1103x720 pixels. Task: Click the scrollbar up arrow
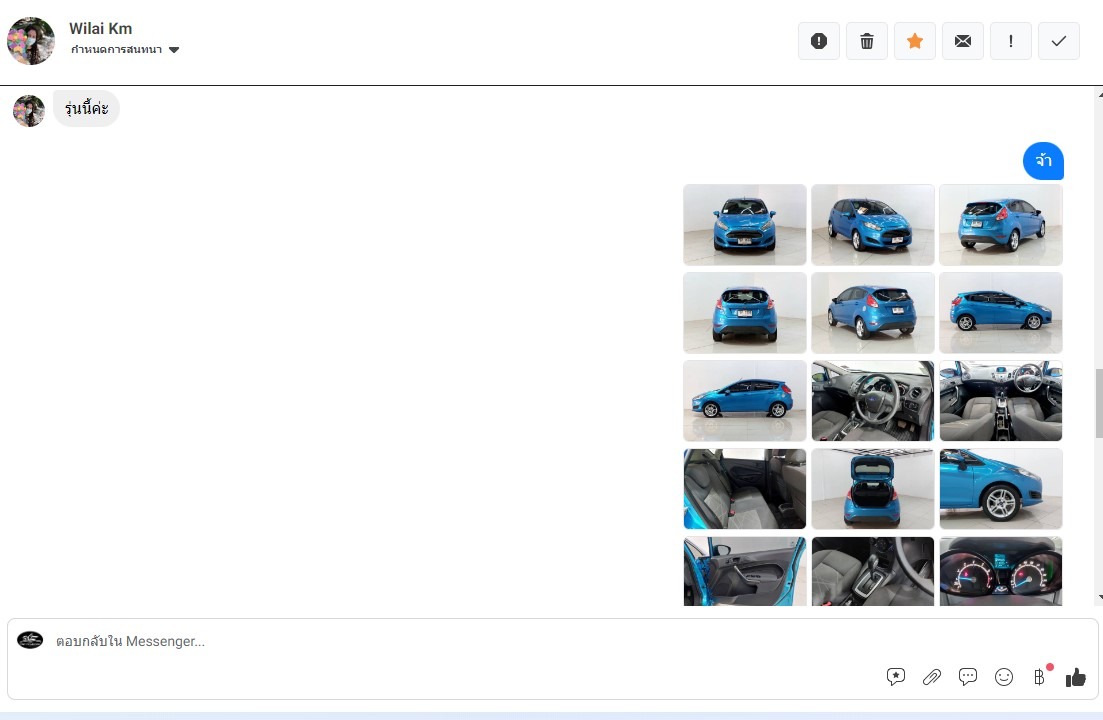[x=1099, y=94]
